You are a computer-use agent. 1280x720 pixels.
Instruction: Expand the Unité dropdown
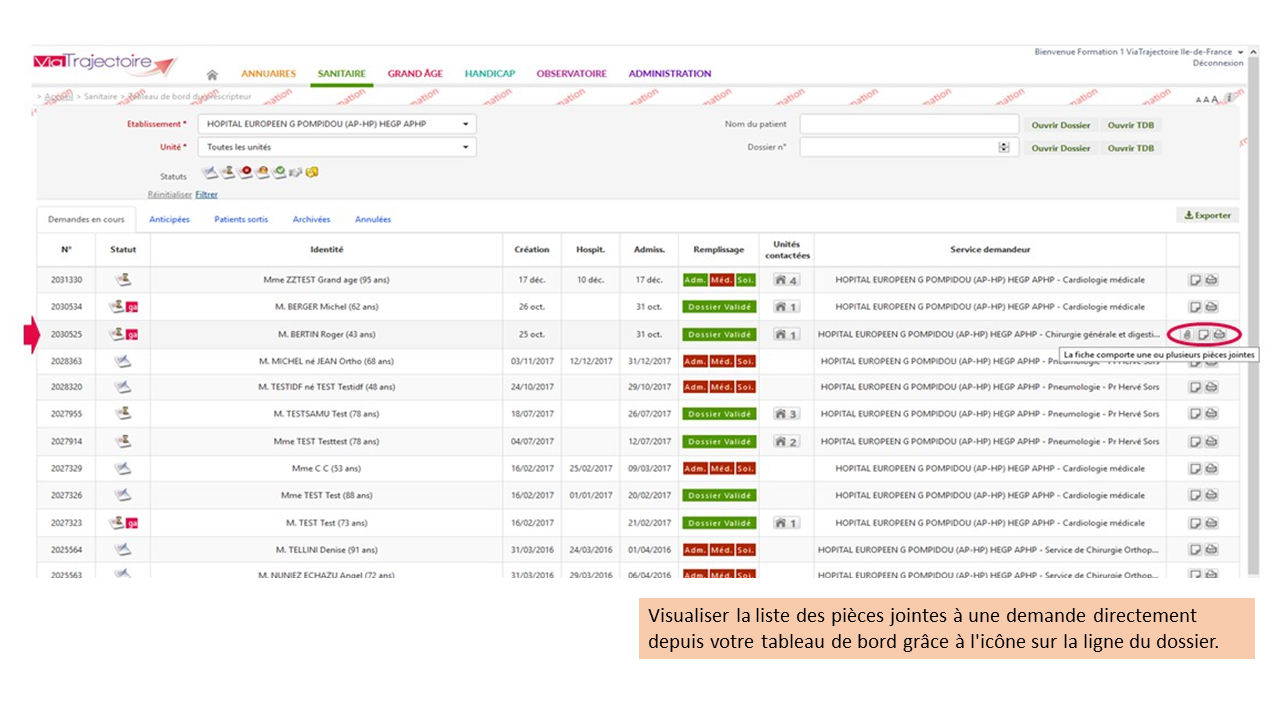pyautogui.click(x=465, y=147)
